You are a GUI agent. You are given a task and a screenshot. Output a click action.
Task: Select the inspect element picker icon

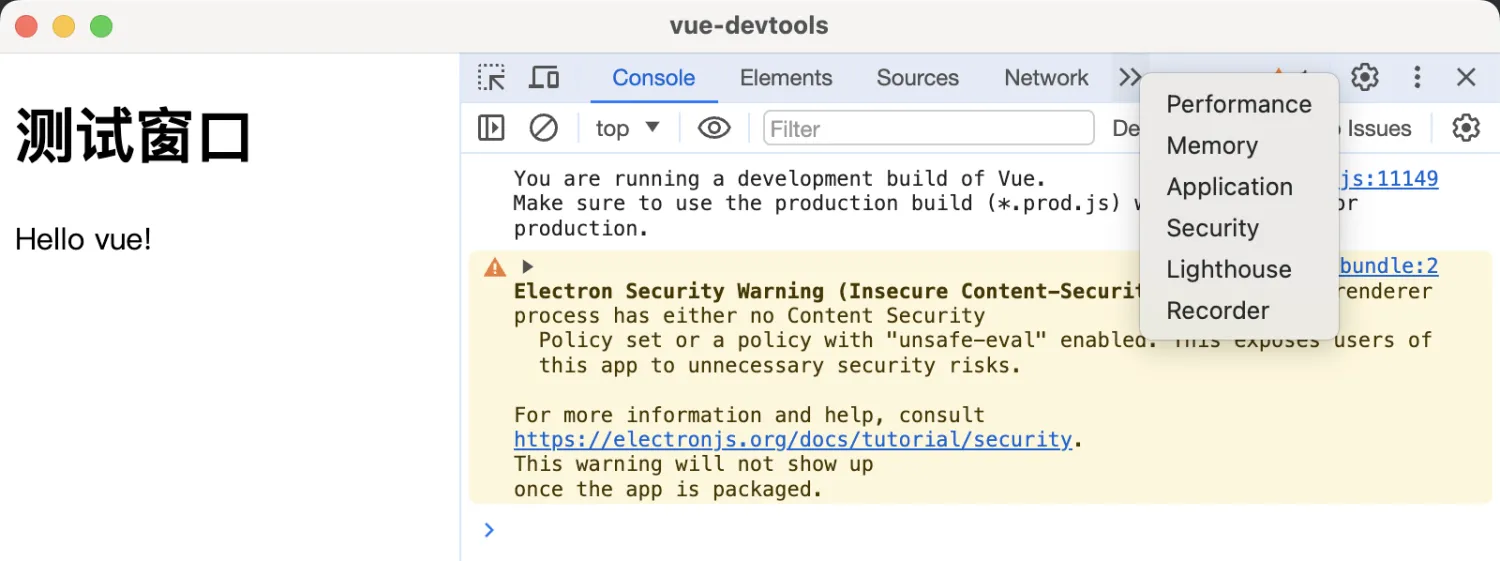491,78
